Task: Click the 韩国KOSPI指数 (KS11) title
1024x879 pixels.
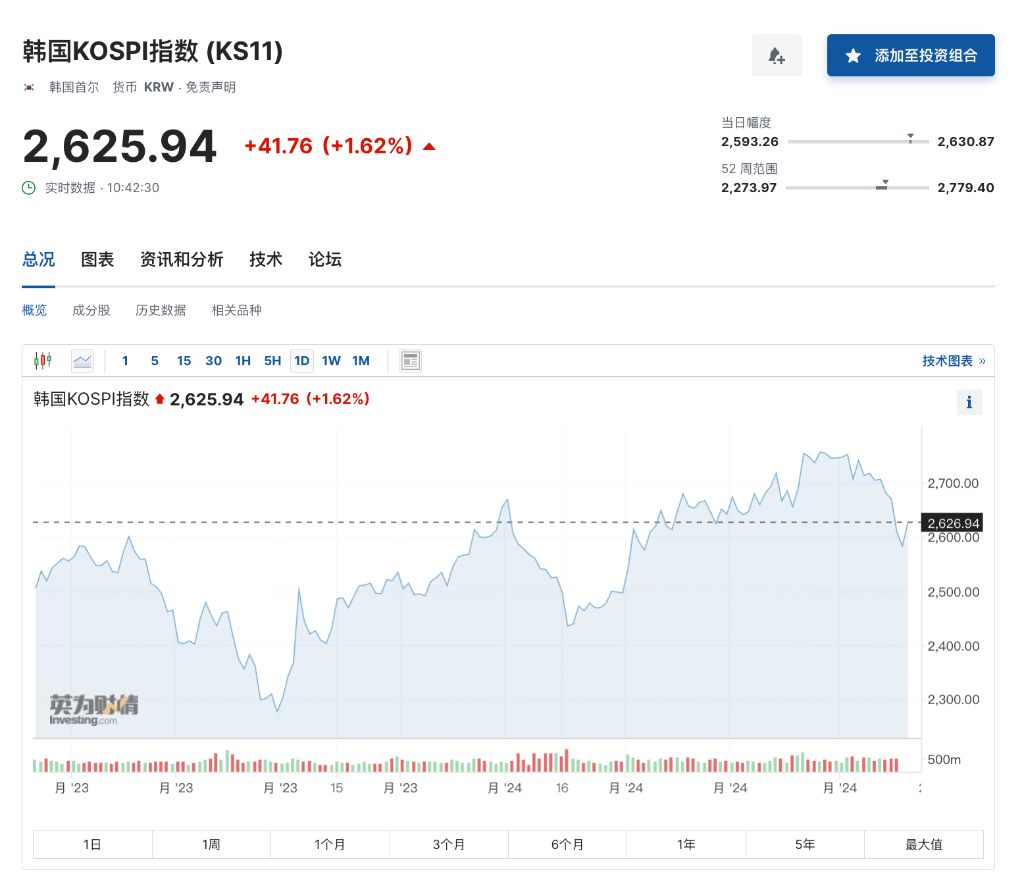Action: [x=153, y=51]
